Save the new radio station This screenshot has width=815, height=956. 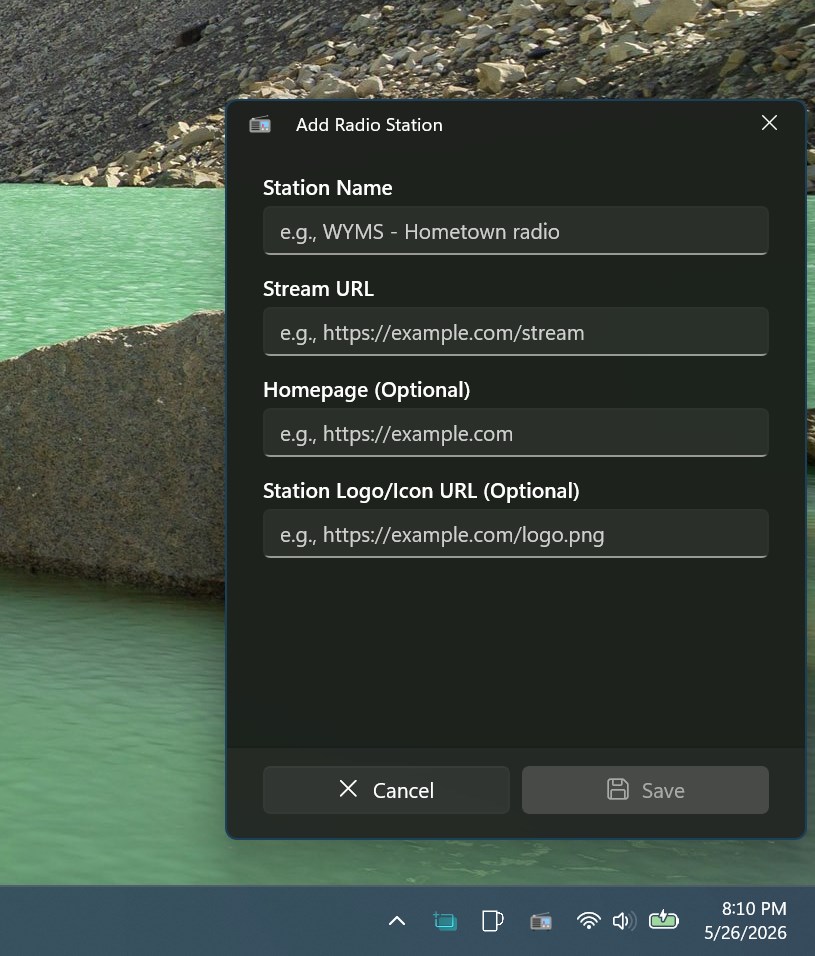coord(646,790)
